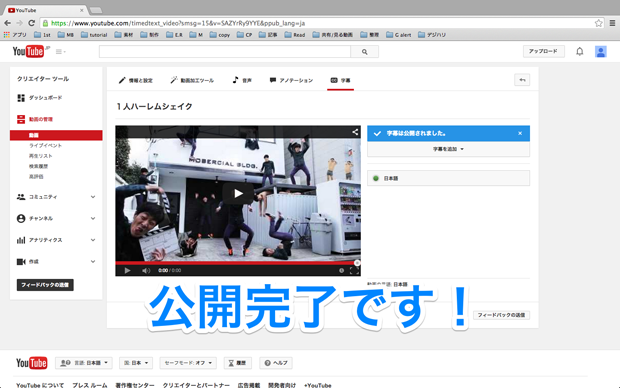Click the browser address bar URL
620x388 pixels.
pos(178,23)
